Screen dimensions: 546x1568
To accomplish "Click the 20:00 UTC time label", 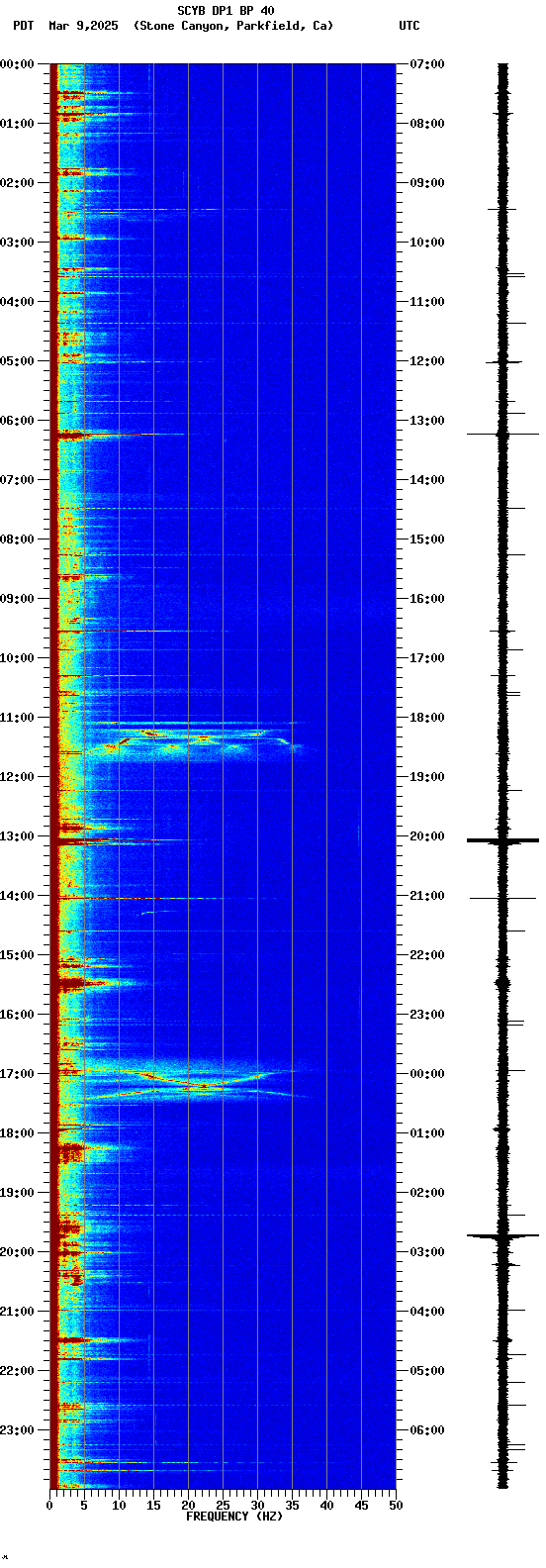I will [427, 836].
